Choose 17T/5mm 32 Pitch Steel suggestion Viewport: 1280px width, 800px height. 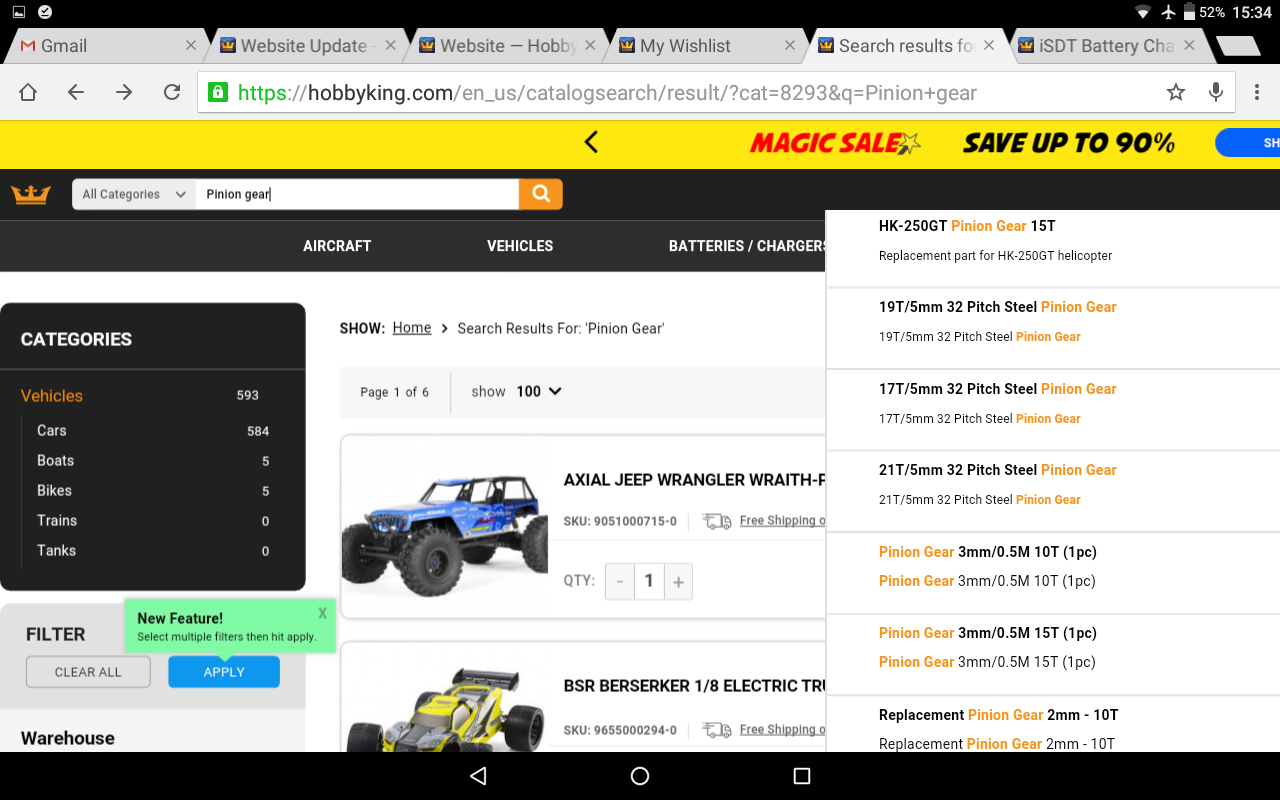pos(1053,410)
